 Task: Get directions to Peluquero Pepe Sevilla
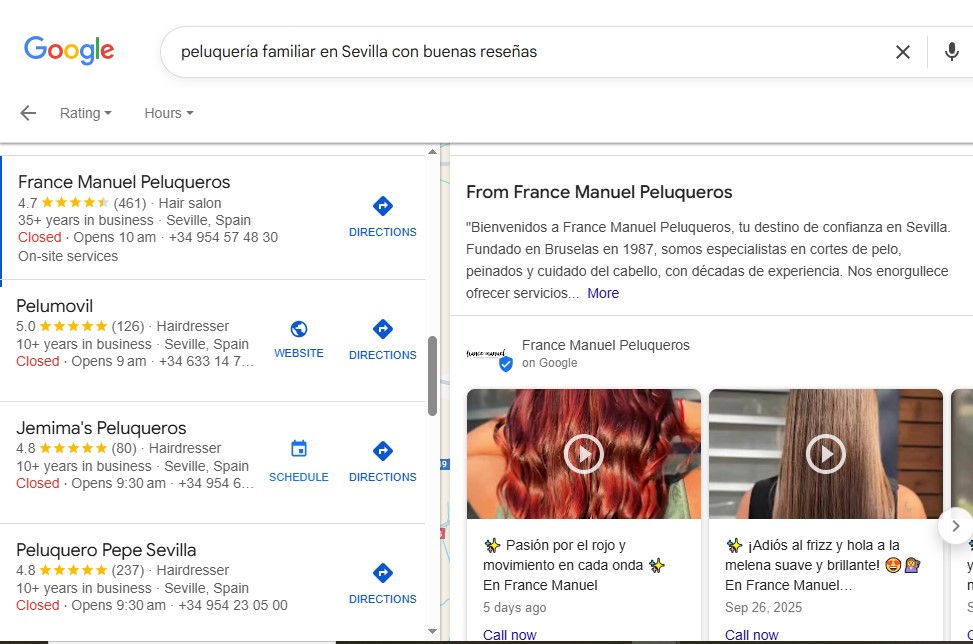[382, 583]
